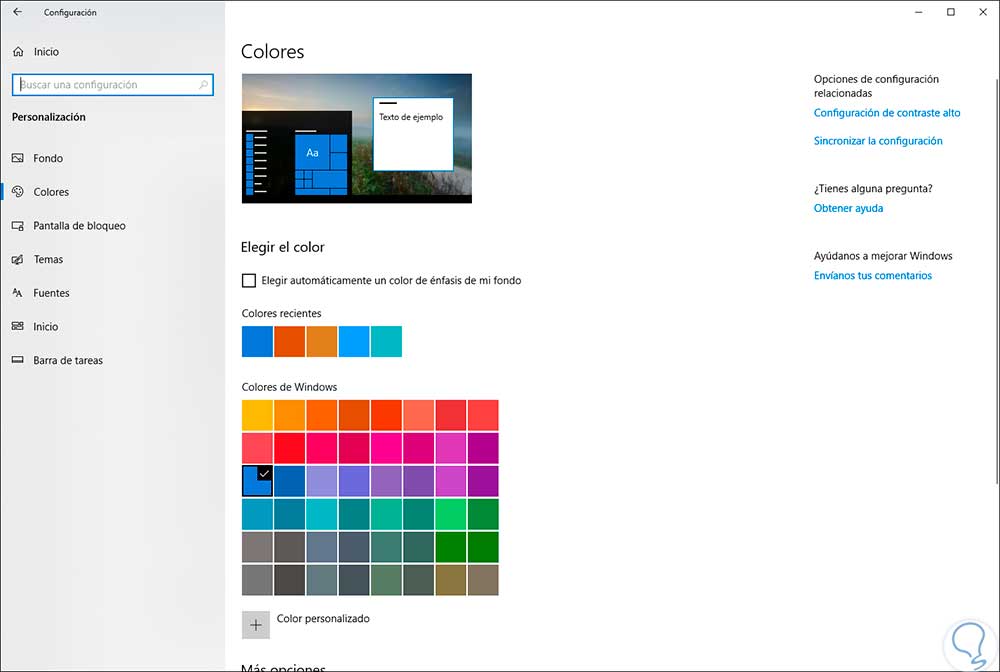Click the Obtener ayuda link
The width and height of the screenshot is (1000, 672).
tap(848, 208)
